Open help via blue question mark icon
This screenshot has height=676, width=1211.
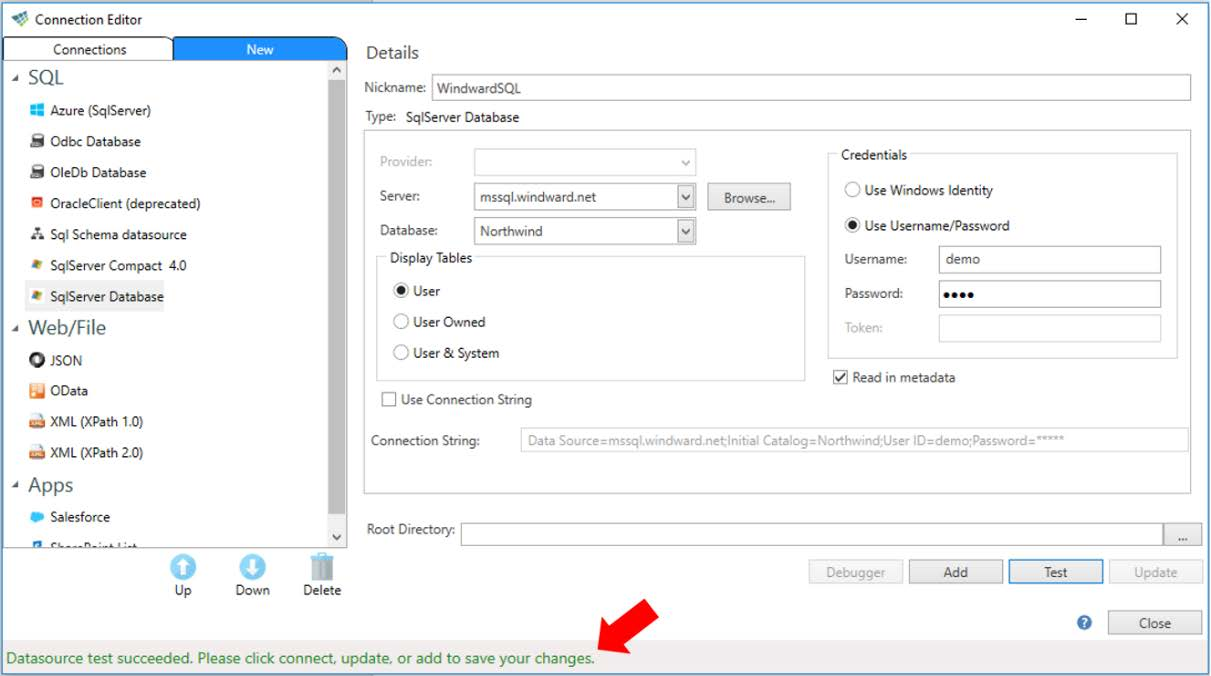coord(1084,622)
